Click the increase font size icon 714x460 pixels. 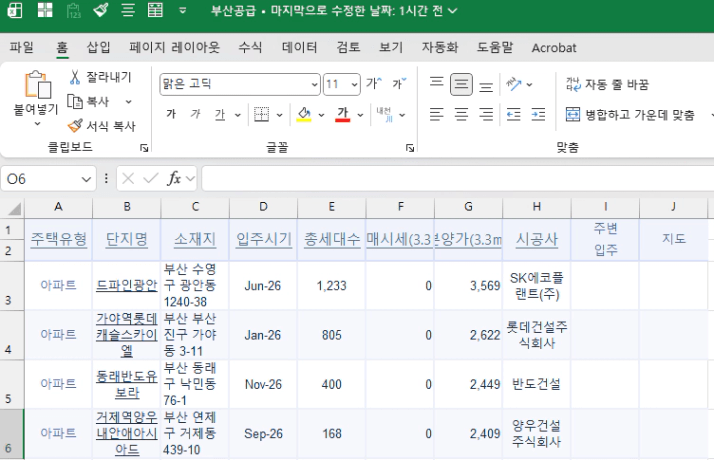pyautogui.click(x=373, y=84)
